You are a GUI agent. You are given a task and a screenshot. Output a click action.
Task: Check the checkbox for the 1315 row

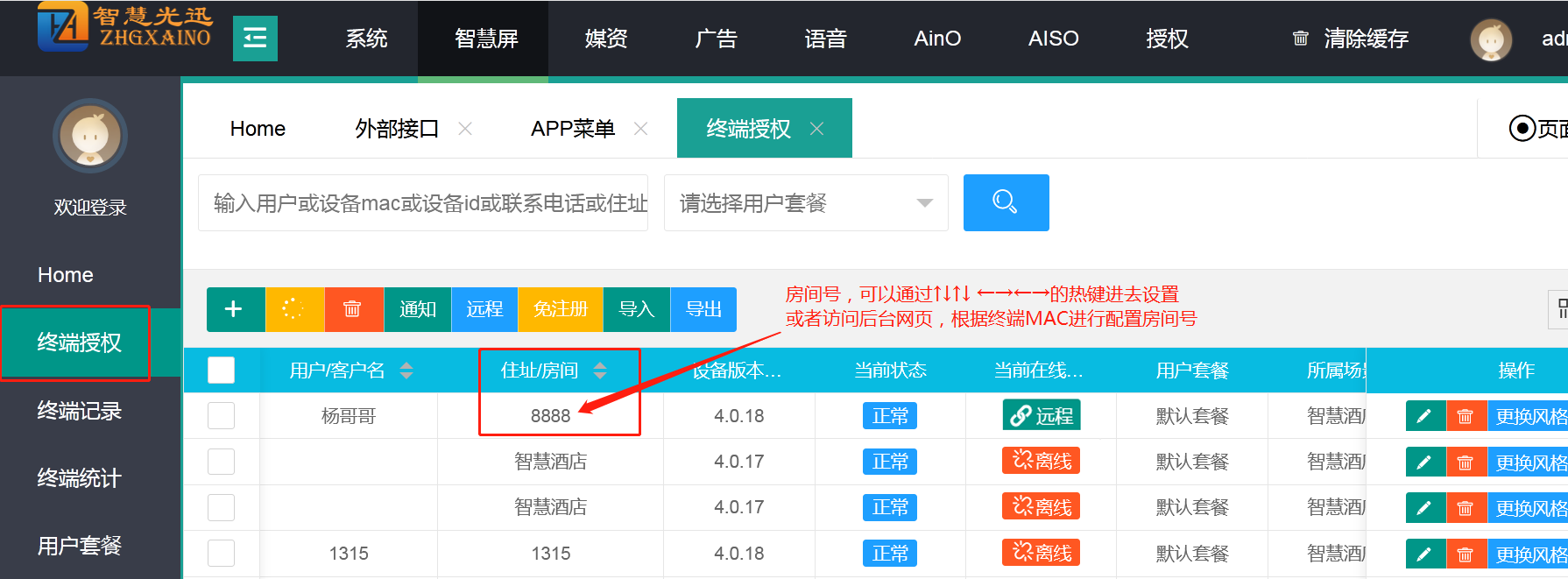pos(221,554)
